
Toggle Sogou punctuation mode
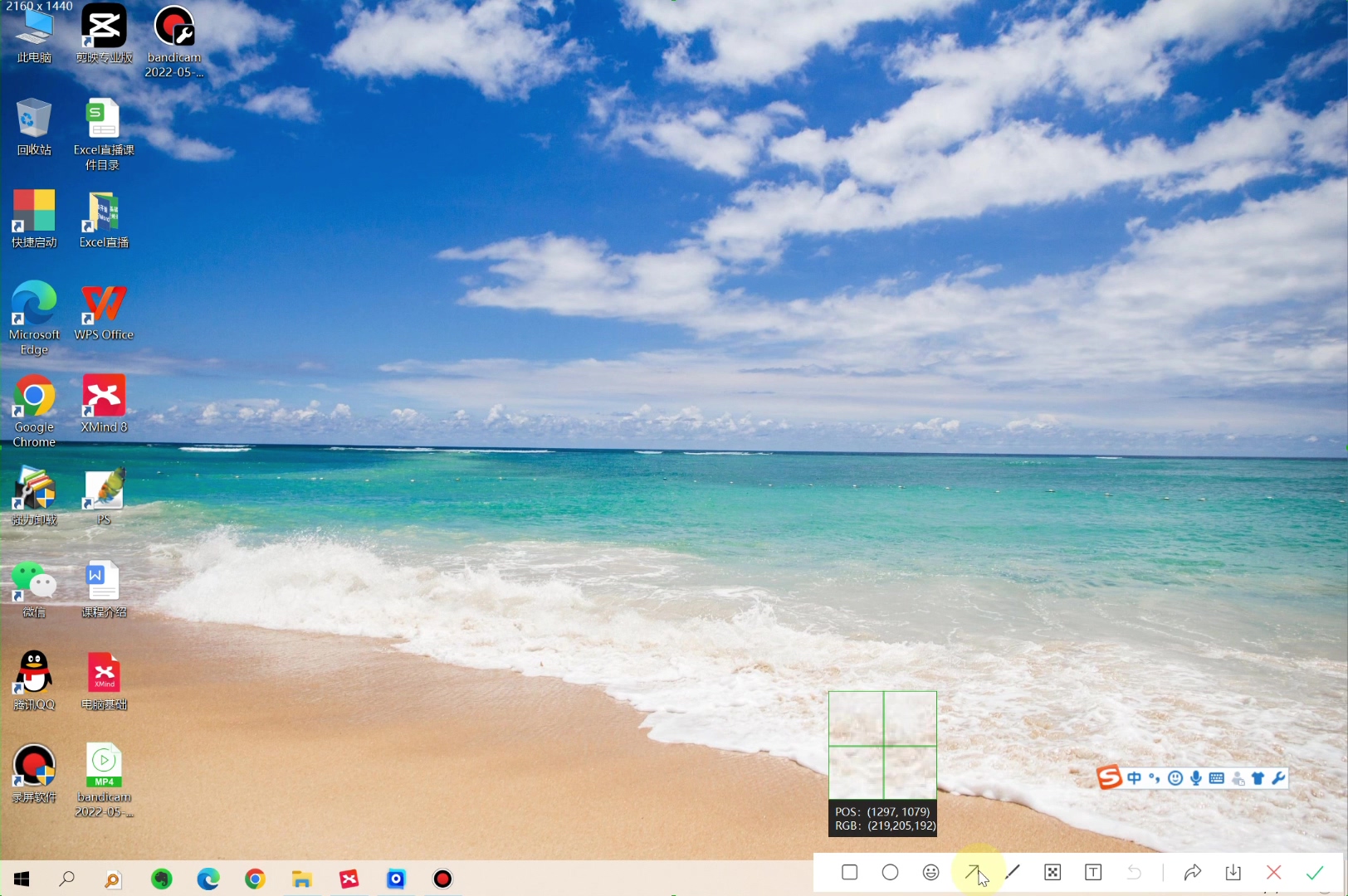coord(1155,778)
